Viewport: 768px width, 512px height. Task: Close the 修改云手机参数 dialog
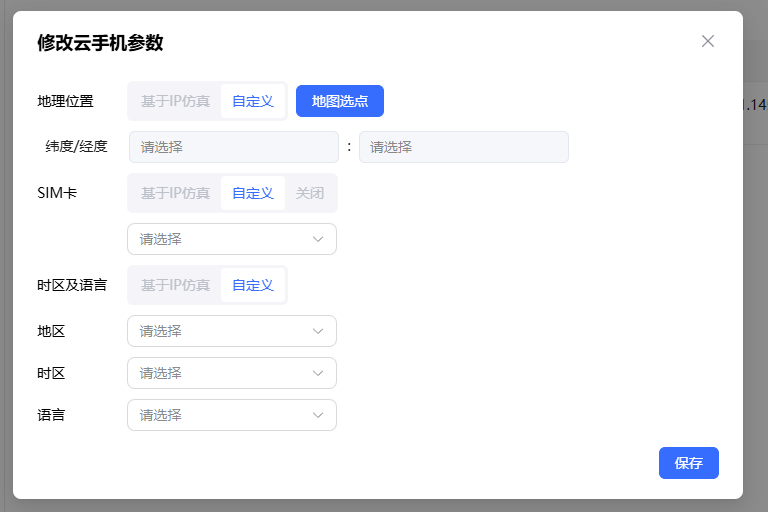708,41
